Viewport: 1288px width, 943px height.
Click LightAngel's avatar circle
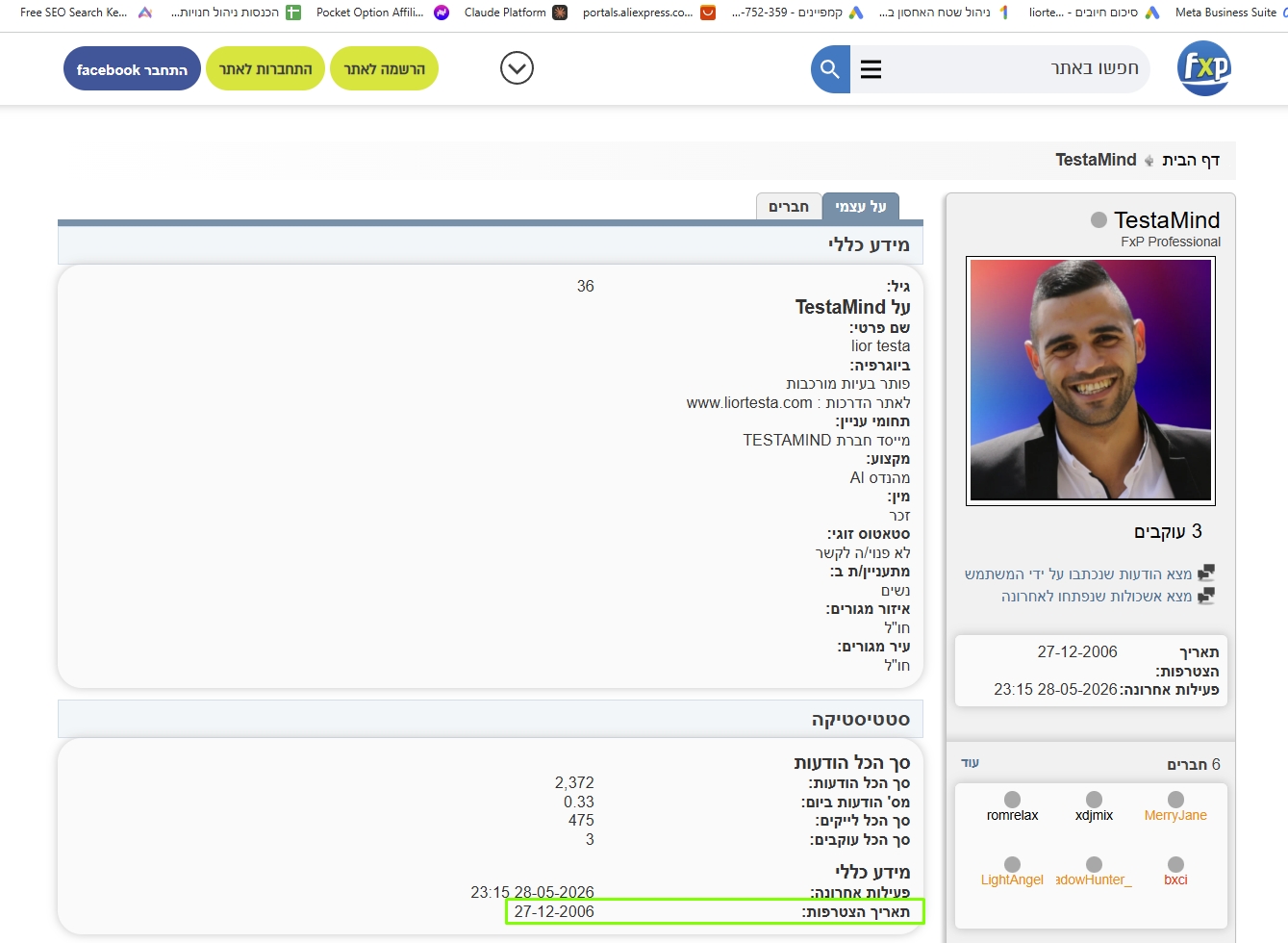[x=1012, y=864]
